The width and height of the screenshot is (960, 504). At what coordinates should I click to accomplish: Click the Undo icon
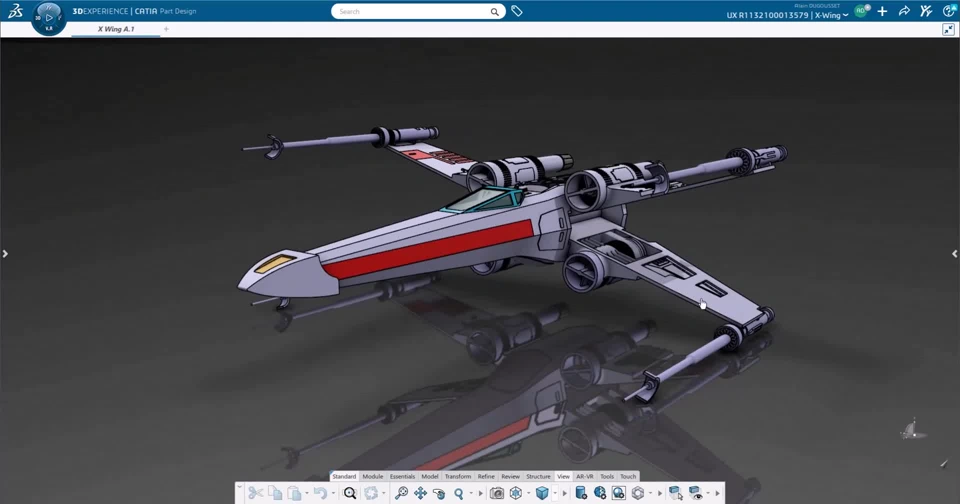pos(320,493)
